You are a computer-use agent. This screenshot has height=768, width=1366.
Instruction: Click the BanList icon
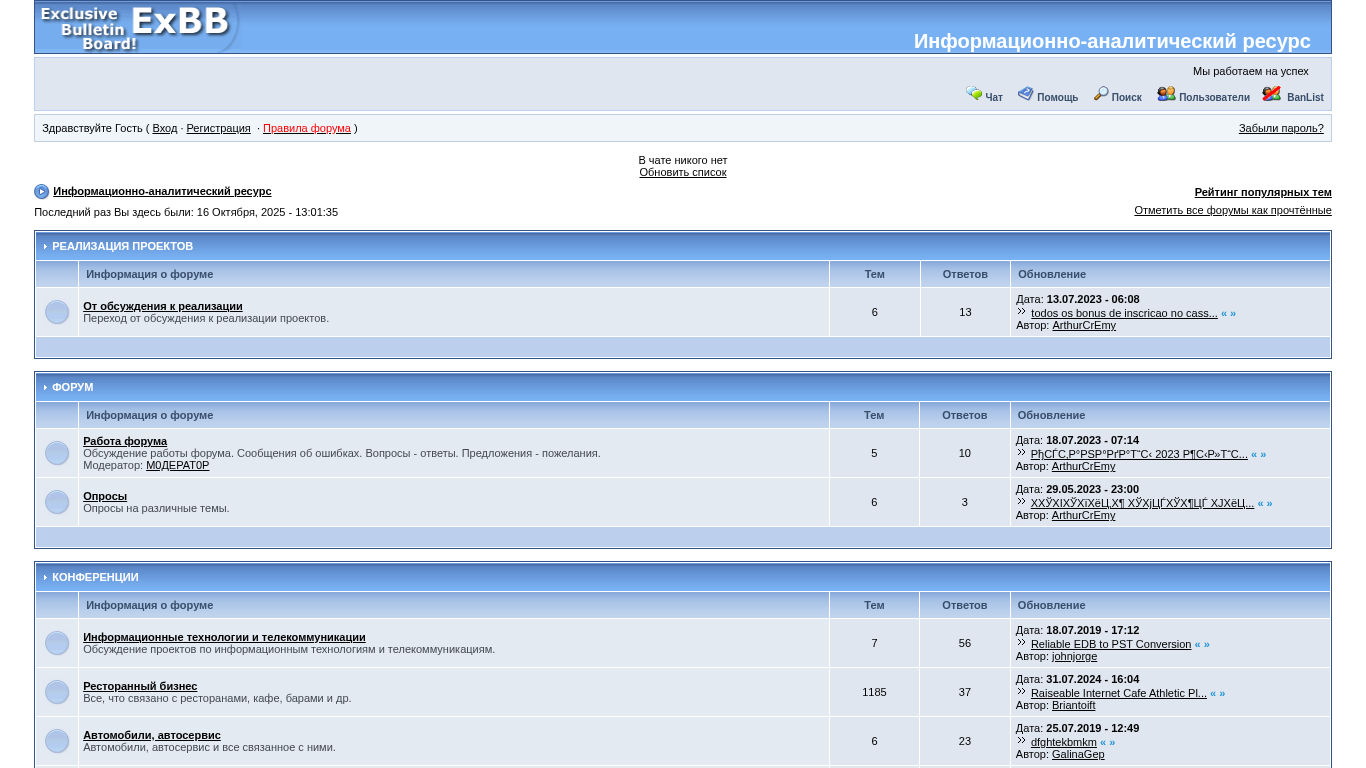[x=1272, y=94]
